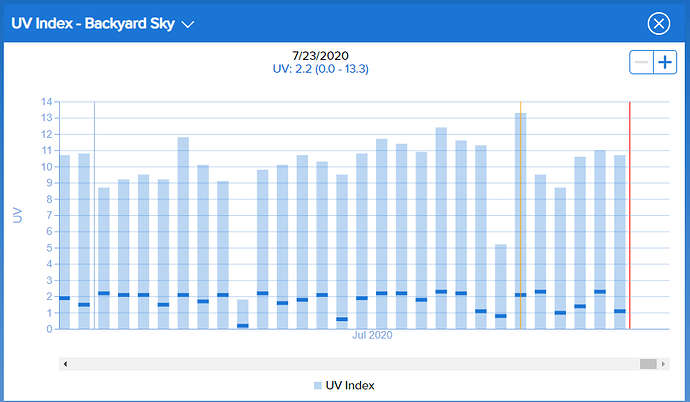Image resolution: width=690 pixels, height=402 pixels.
Task: Close the UV Index chart panel
Action: tap(658, 23)
